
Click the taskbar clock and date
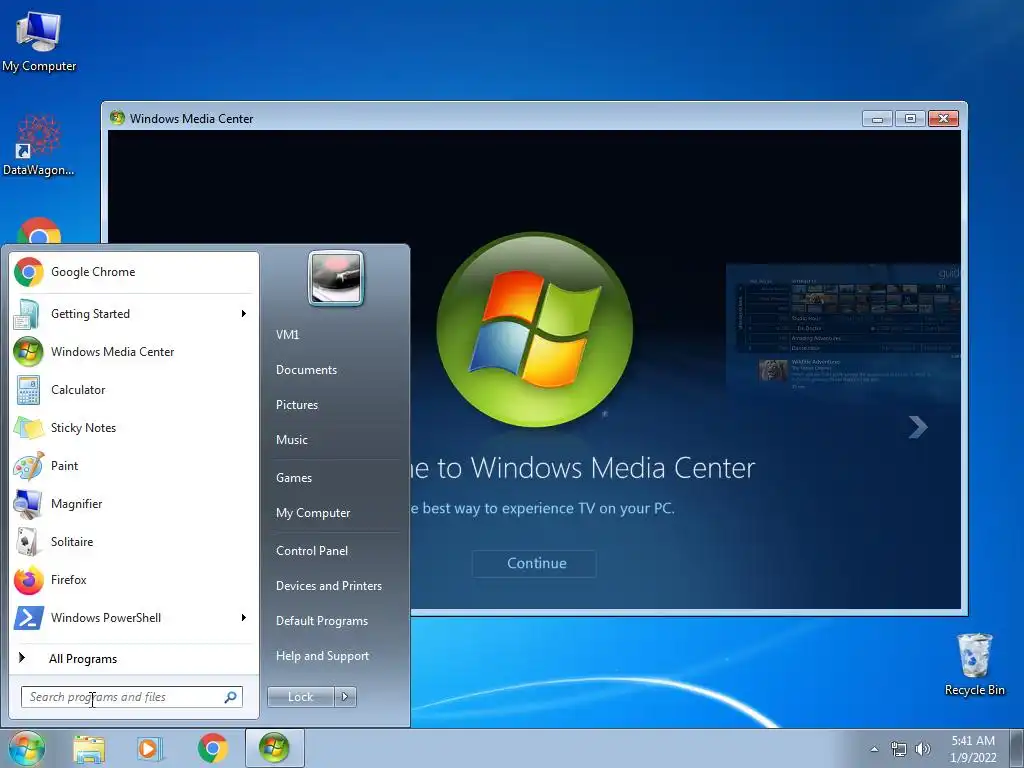(973, 749)
